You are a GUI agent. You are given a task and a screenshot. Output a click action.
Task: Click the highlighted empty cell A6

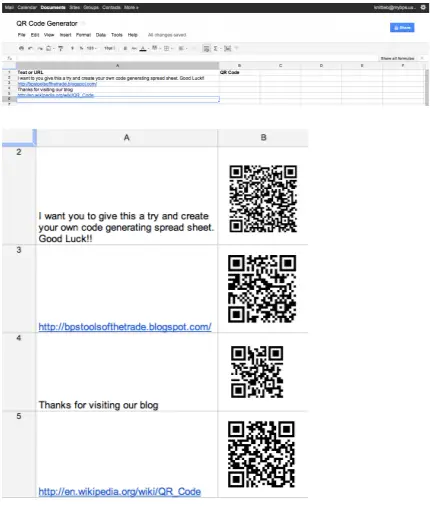tap(118, 99)
